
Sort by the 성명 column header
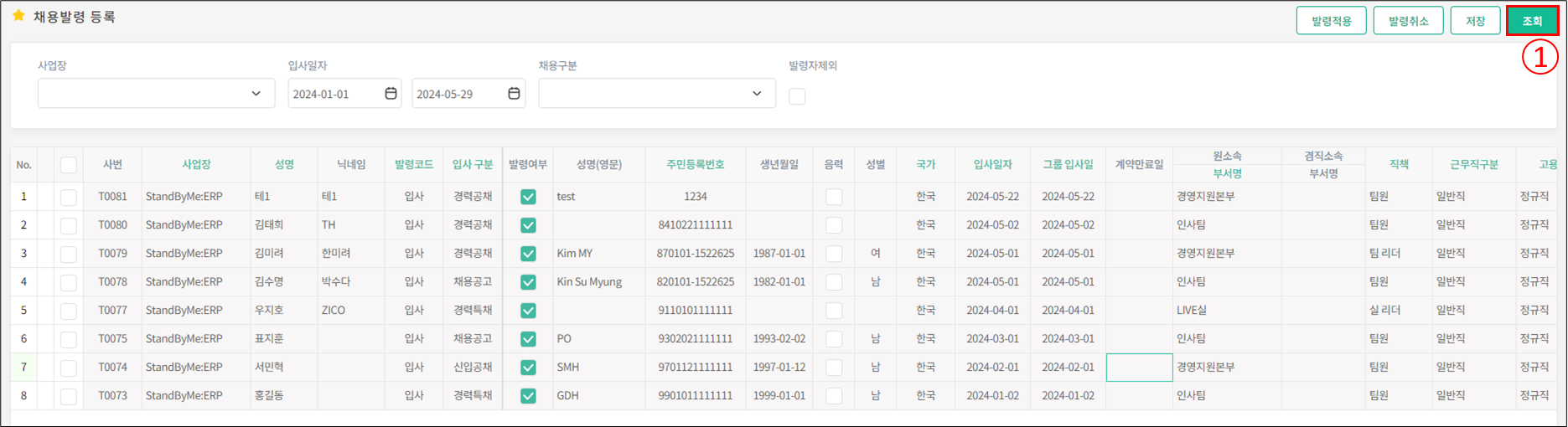(x=284, y=165)
